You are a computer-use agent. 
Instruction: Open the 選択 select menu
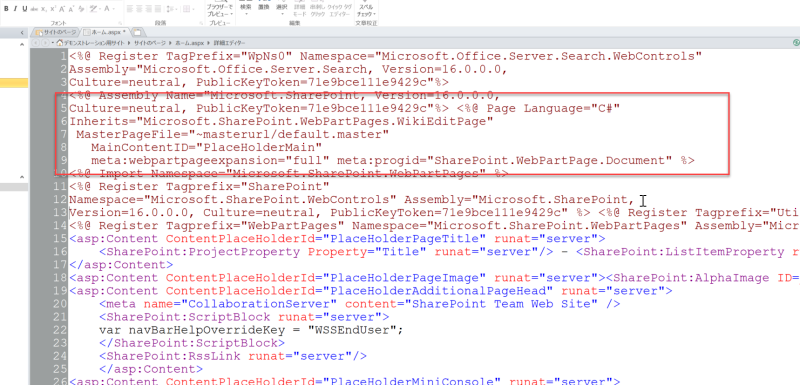(282, 8)
